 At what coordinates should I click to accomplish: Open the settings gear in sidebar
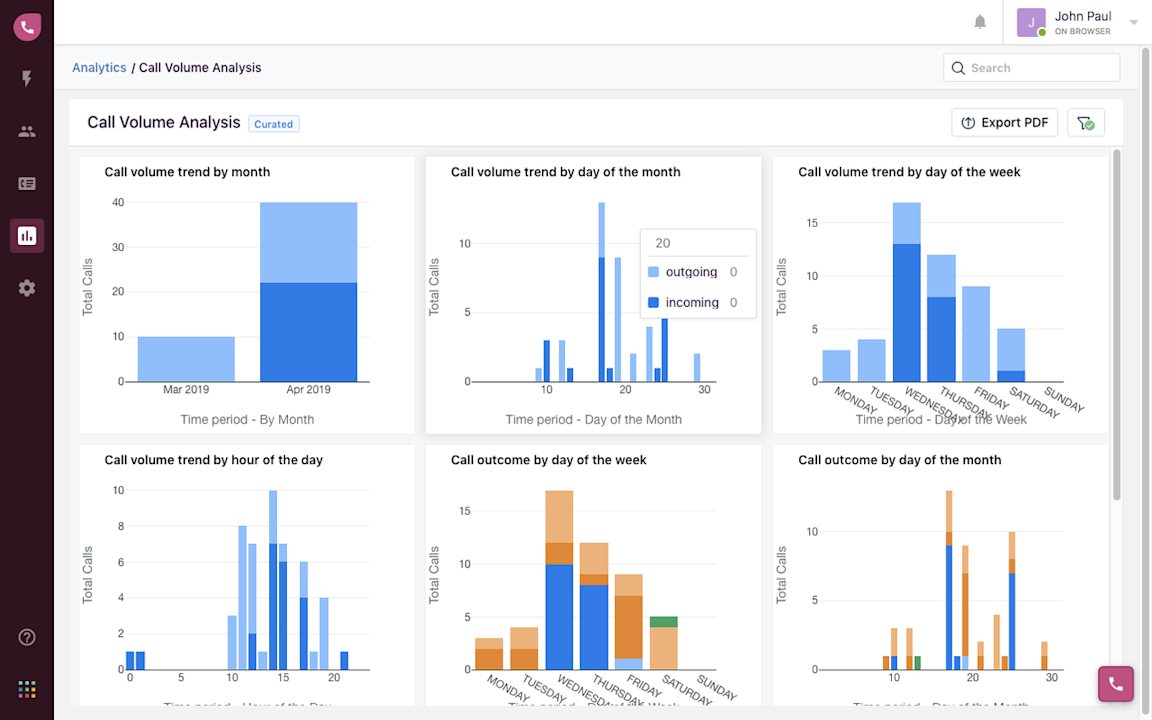(27, 288)
